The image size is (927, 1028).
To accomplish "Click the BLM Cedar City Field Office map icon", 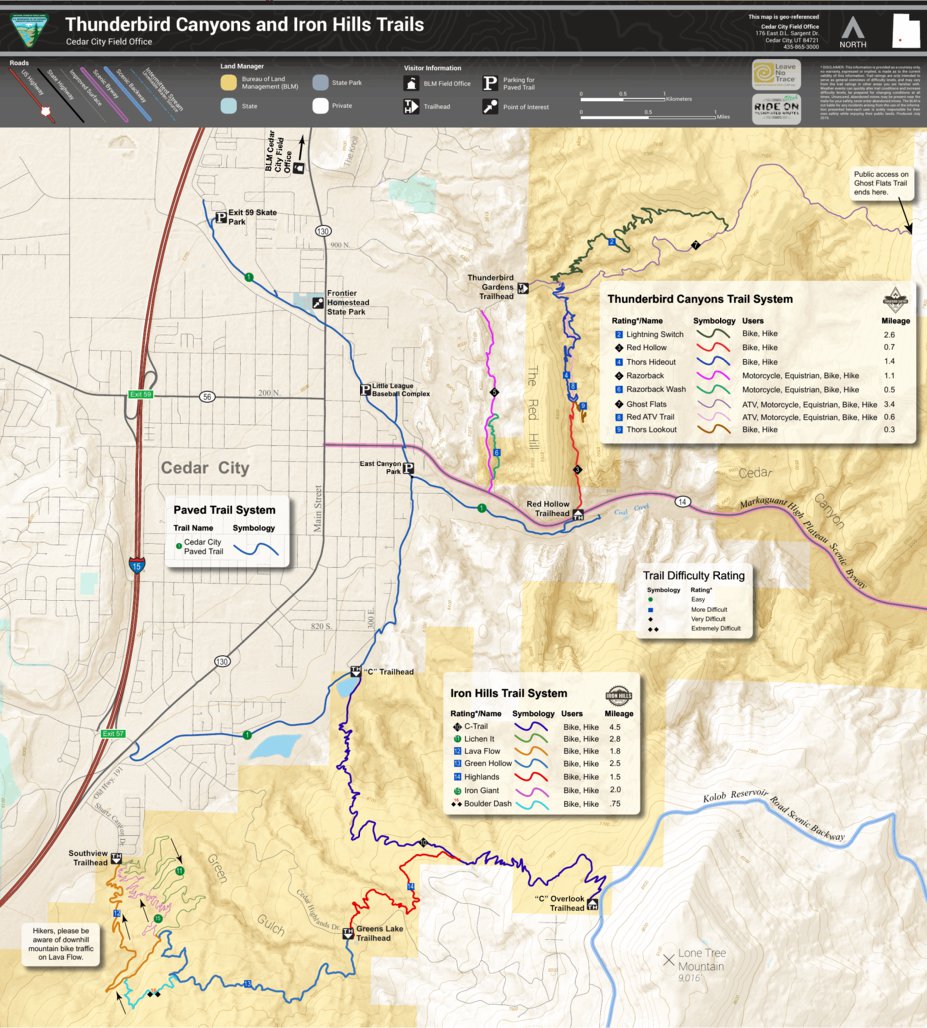I will pos(298,168).
